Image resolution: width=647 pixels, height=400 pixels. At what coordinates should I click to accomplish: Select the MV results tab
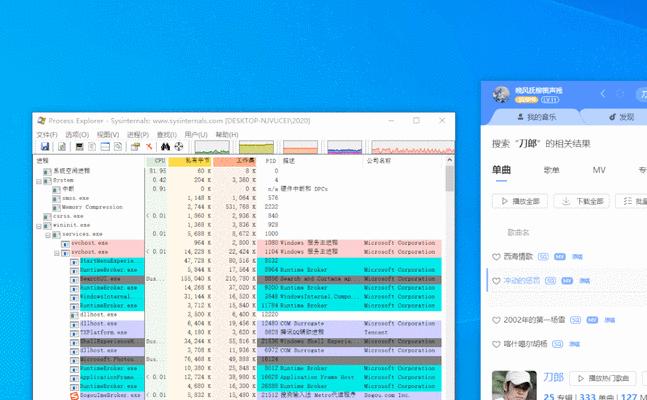[599, 170]
